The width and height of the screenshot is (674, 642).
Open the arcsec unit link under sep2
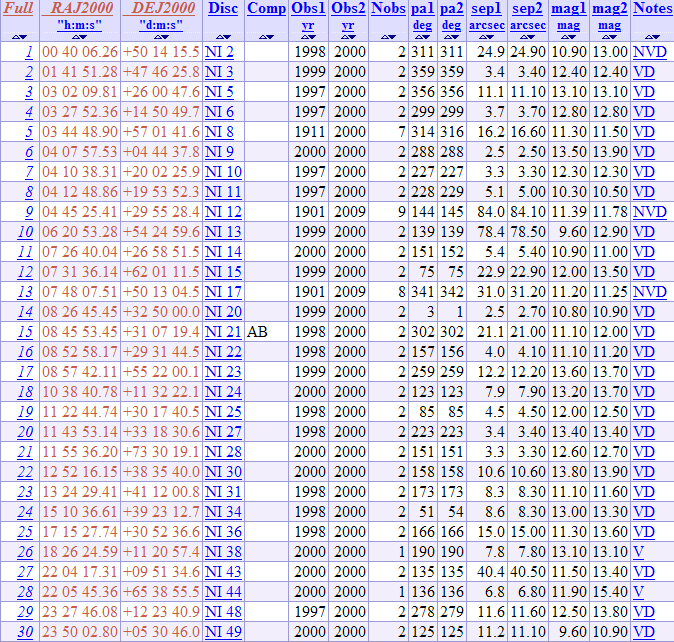click(x=526, y=24)
